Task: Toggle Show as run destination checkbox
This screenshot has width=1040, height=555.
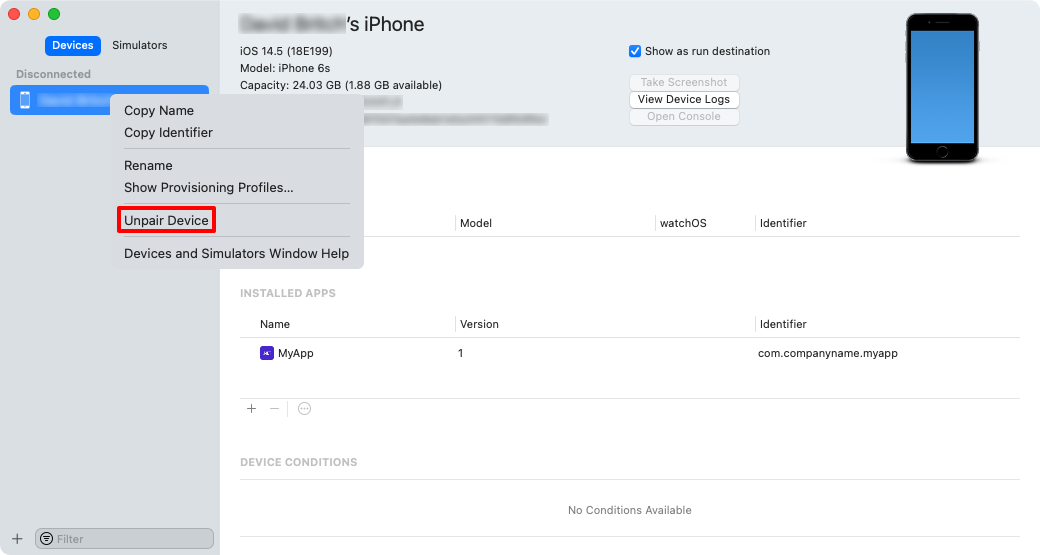Action: tap(635, 51)
